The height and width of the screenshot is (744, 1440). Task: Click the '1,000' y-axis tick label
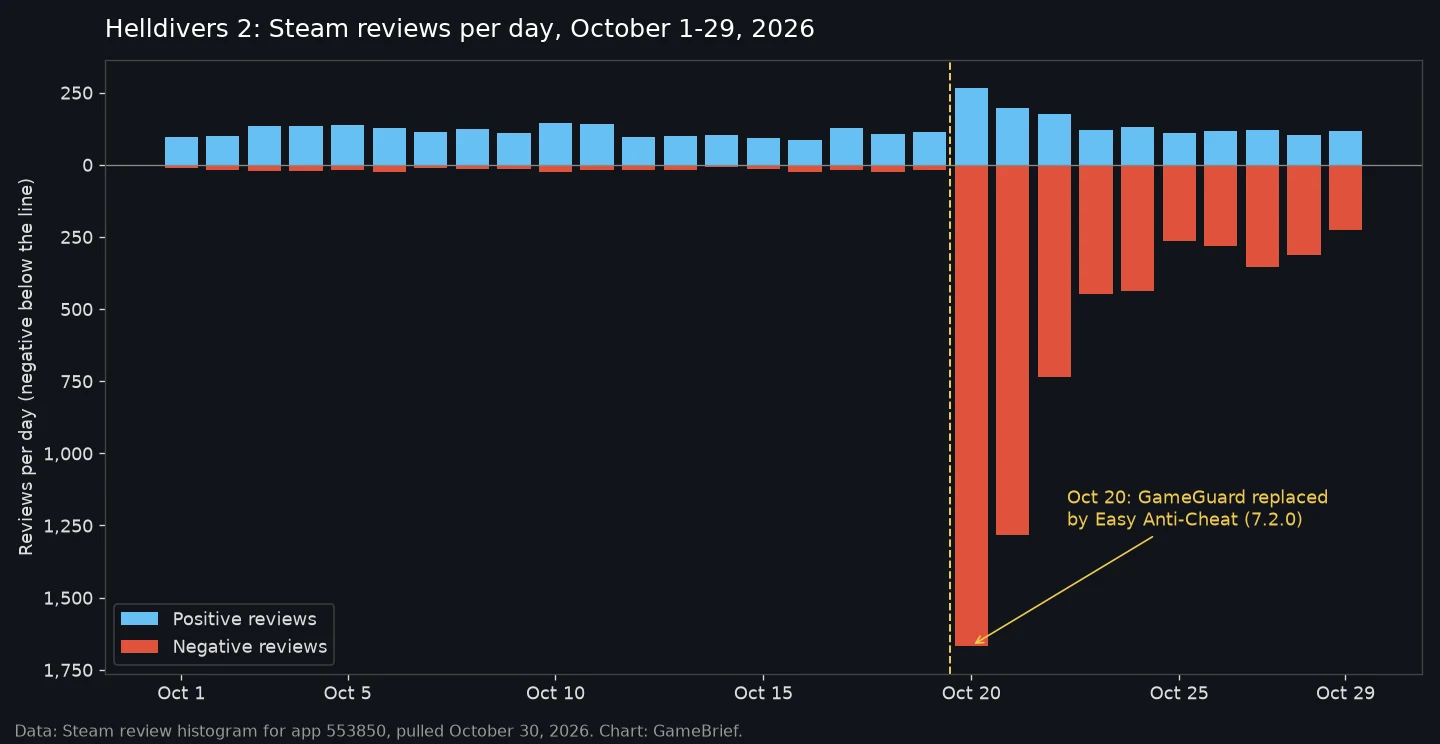(x=69, y=454)
